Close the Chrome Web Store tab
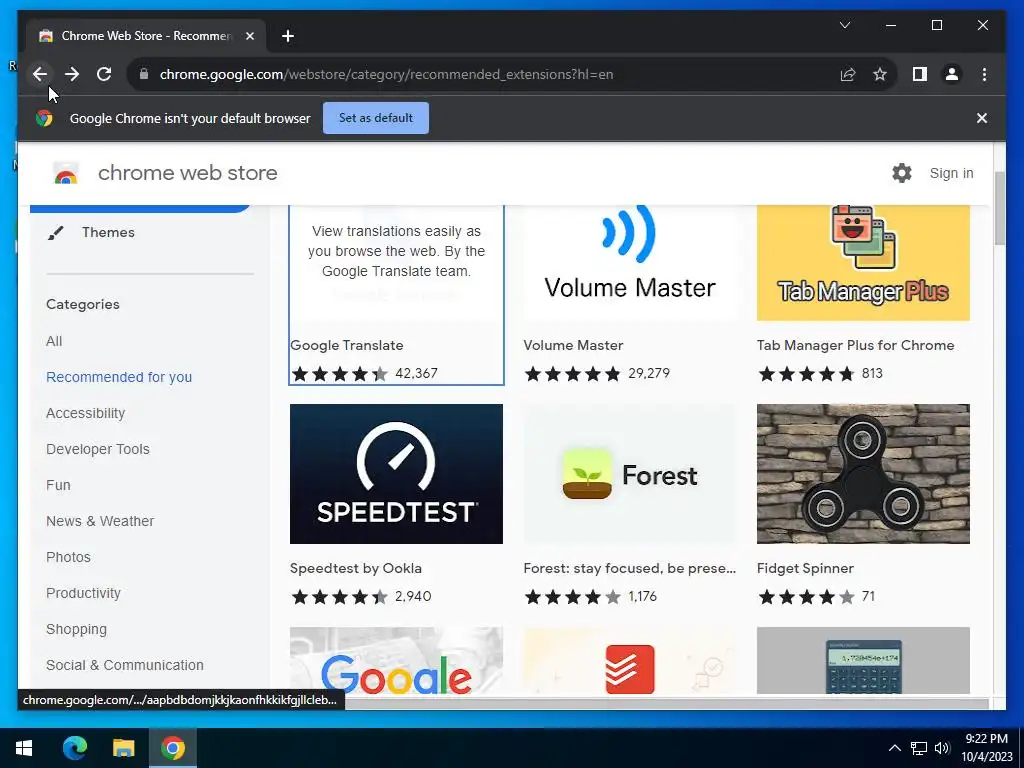This screenshot has width=1024, height=768. [249, 36]
